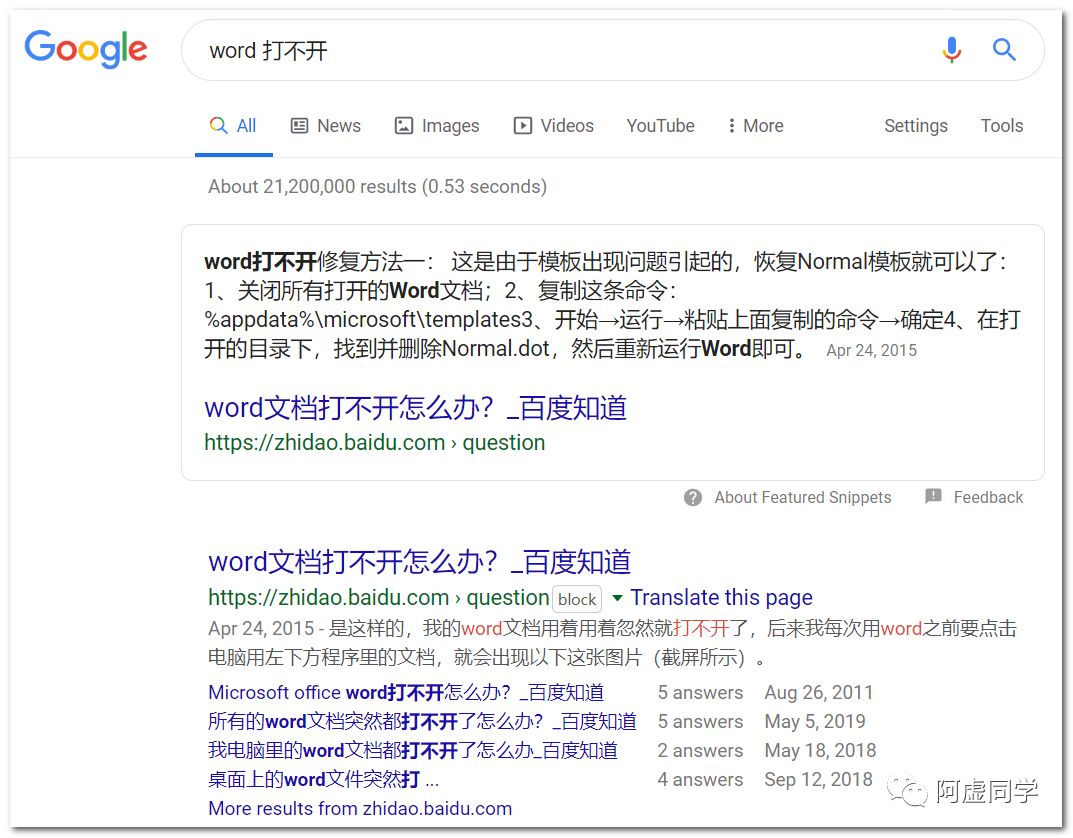
Task: Click the blue magnifier search button
Action: tap(1004, 49)
